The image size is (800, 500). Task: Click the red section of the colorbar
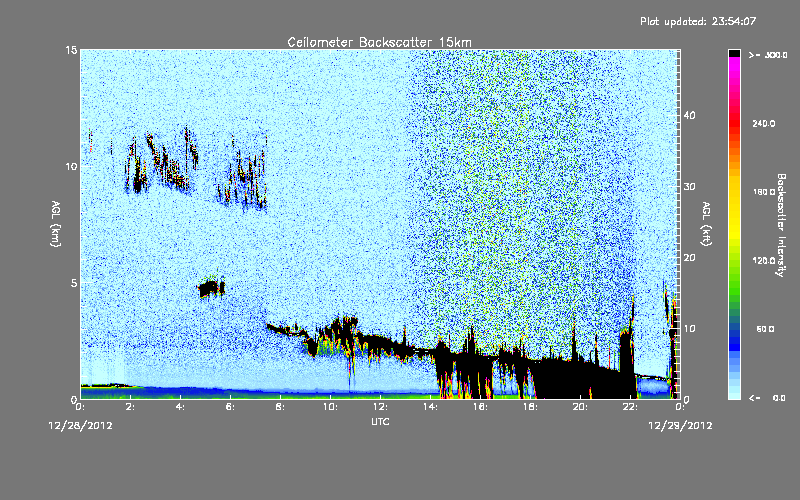pos(734,125)
